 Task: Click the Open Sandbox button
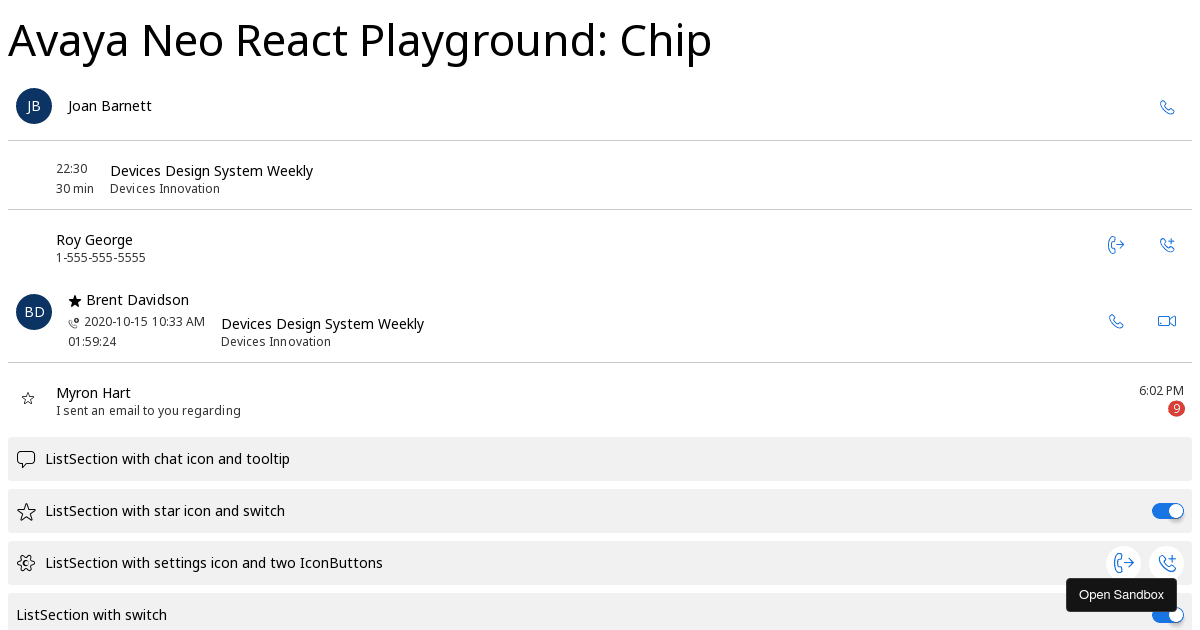tap(1121, 595)
